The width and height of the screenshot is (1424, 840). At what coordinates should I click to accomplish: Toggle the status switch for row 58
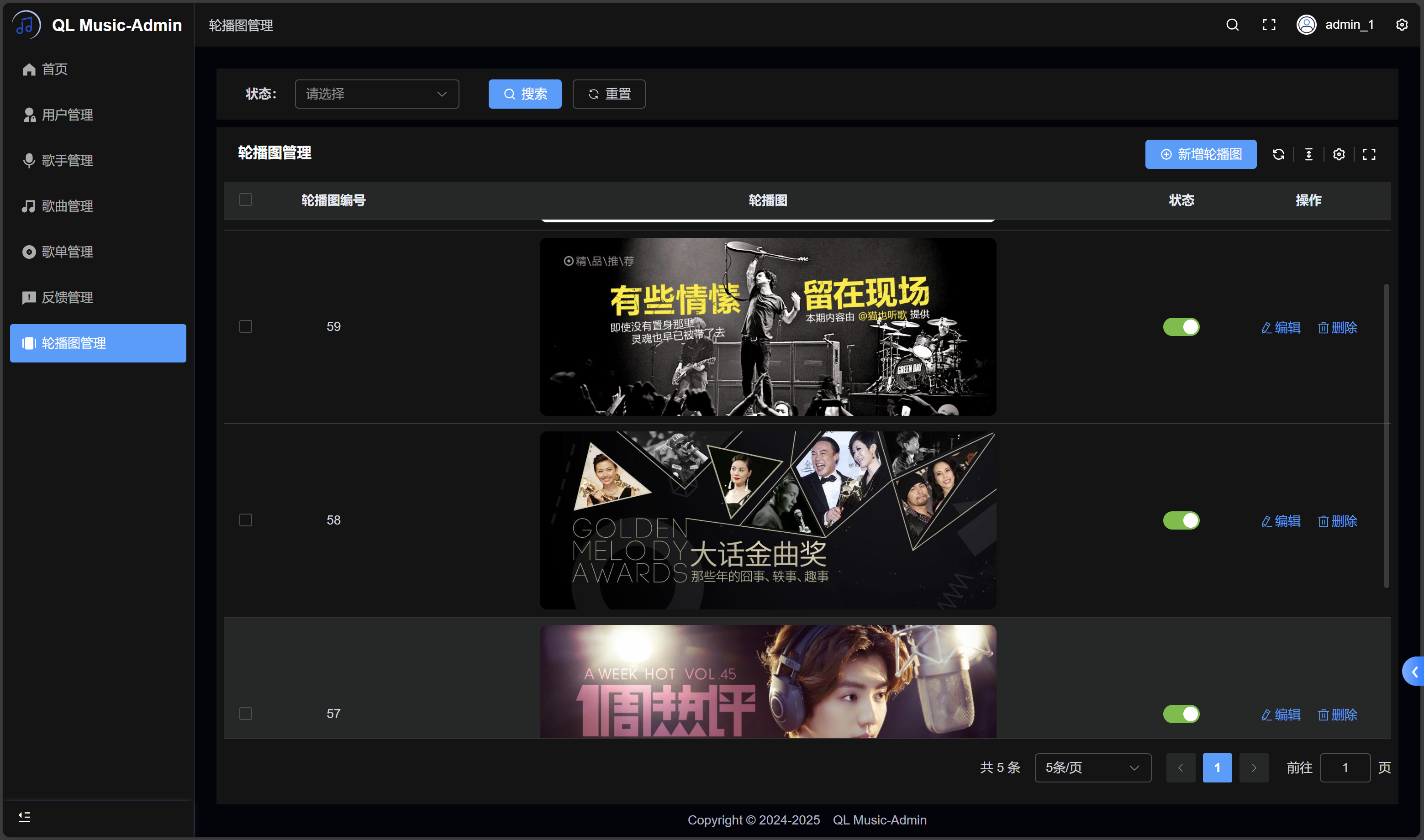click(x=1181, y=521)
